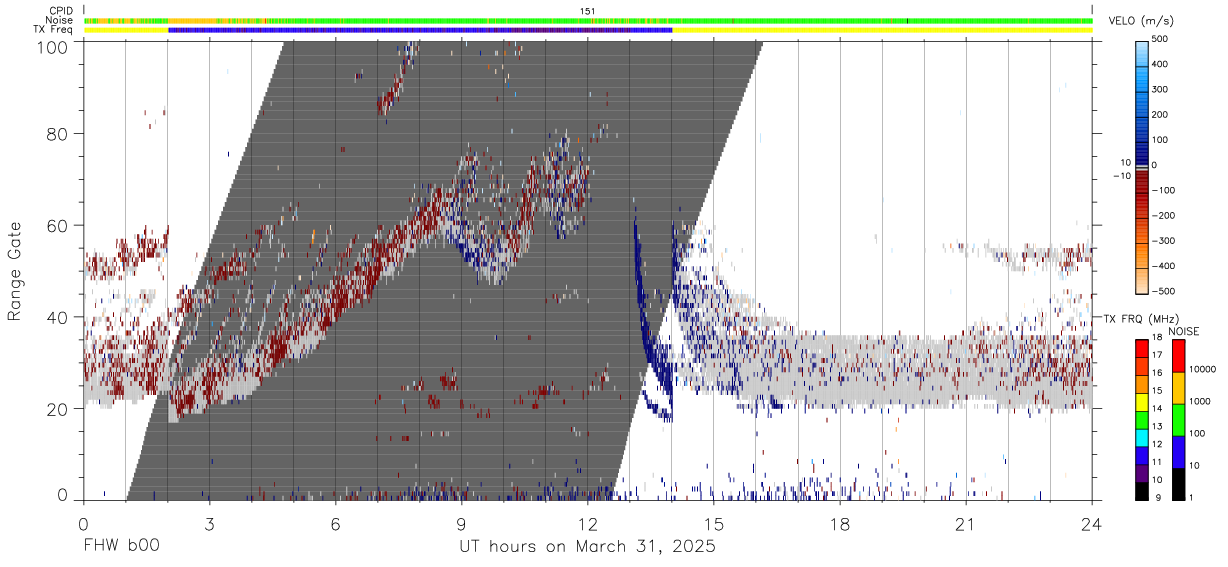Screen dimensions: 1228x567
Task: Click the '10000' tick on the NOISE scale
Action: pos(1203,371)
